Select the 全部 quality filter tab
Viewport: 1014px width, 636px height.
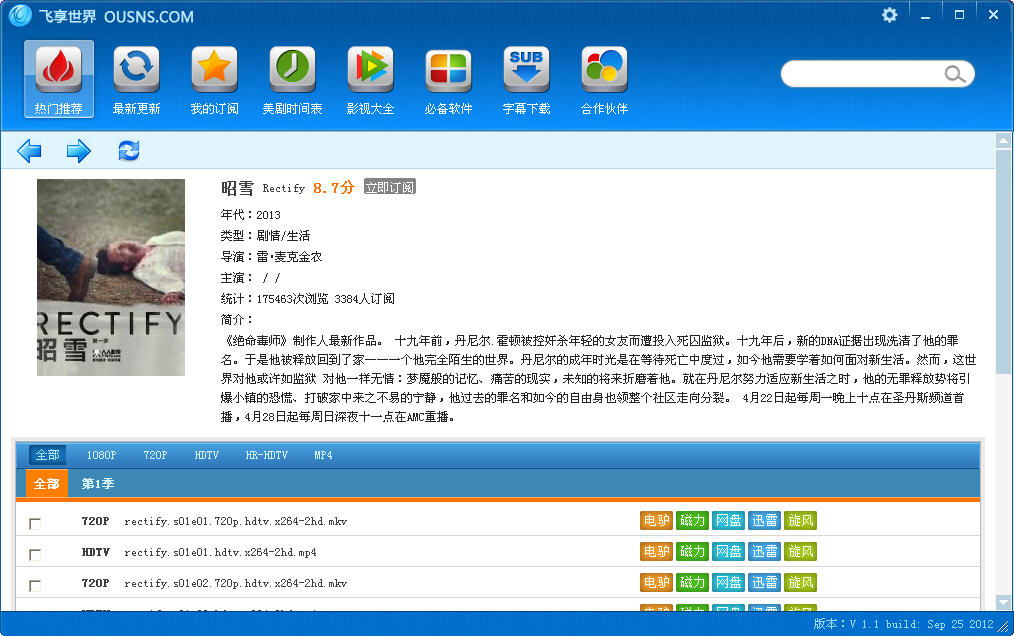pyautogui.click(x=47, y=455)
